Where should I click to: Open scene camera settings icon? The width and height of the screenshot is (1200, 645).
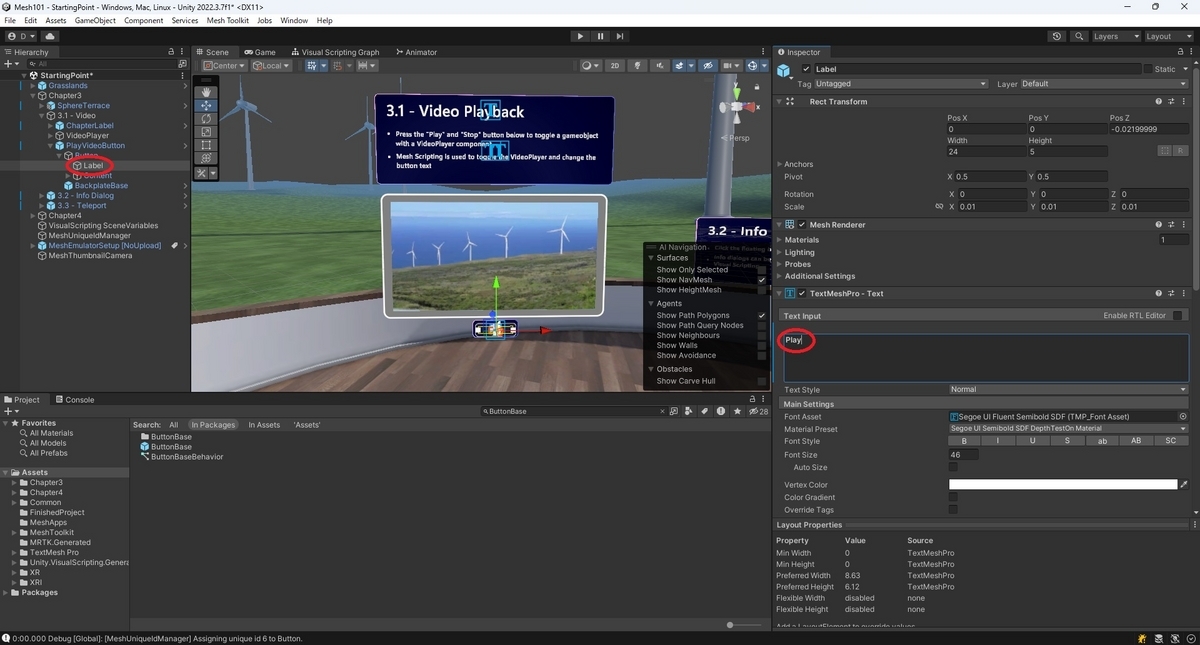point(730,66)
